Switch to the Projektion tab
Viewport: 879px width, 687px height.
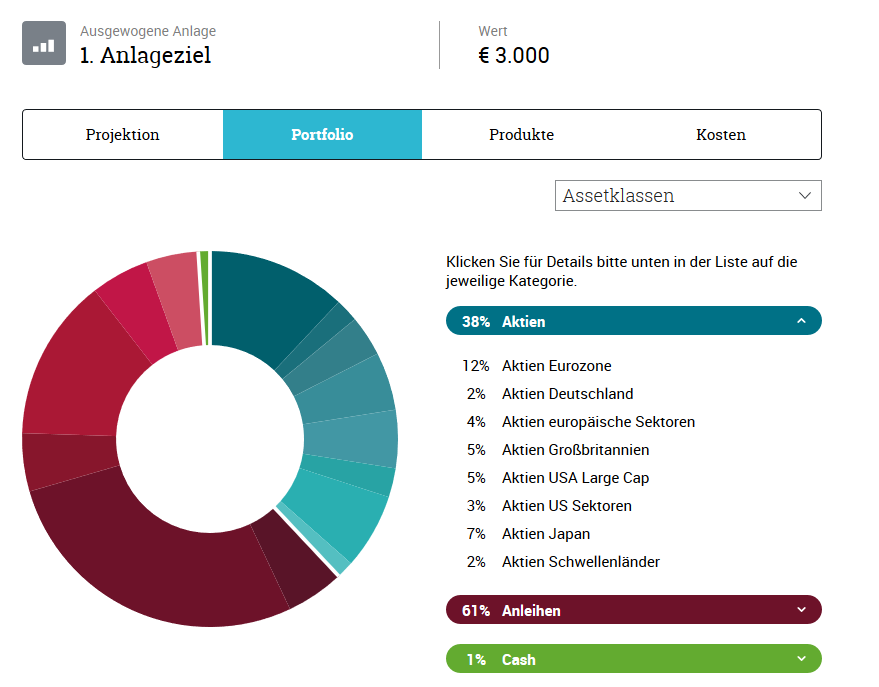point(122,134)
